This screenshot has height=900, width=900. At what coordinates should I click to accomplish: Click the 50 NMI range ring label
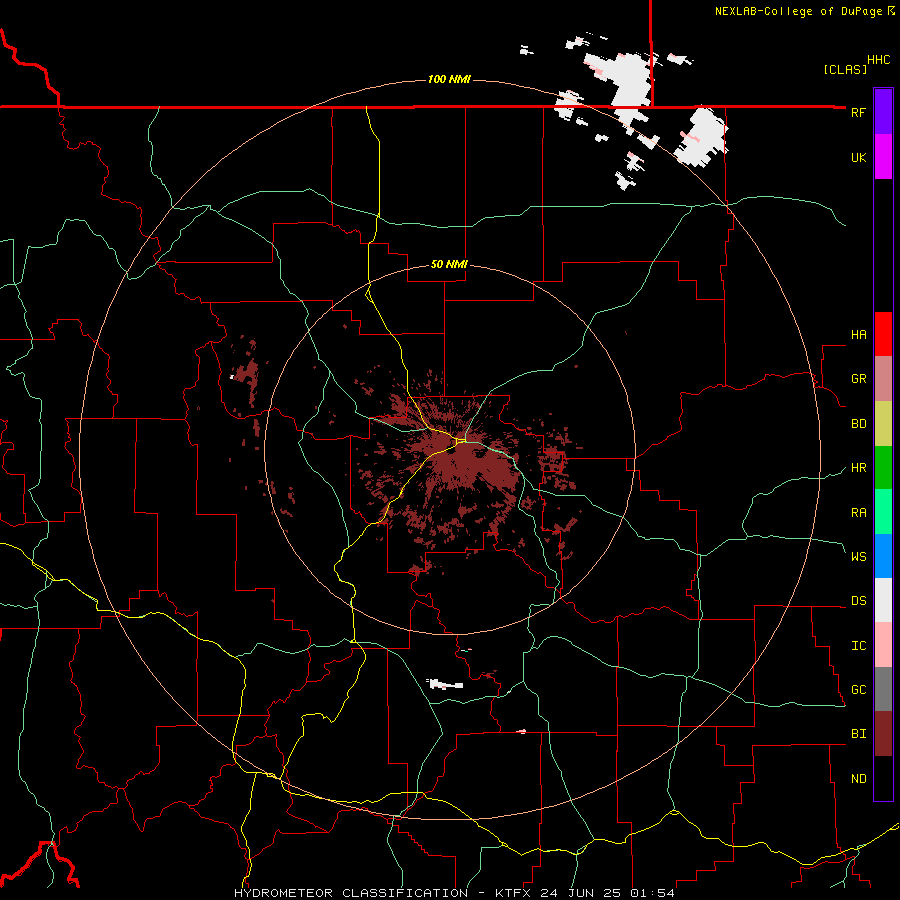pyautogui.click(x=449, y=264)
